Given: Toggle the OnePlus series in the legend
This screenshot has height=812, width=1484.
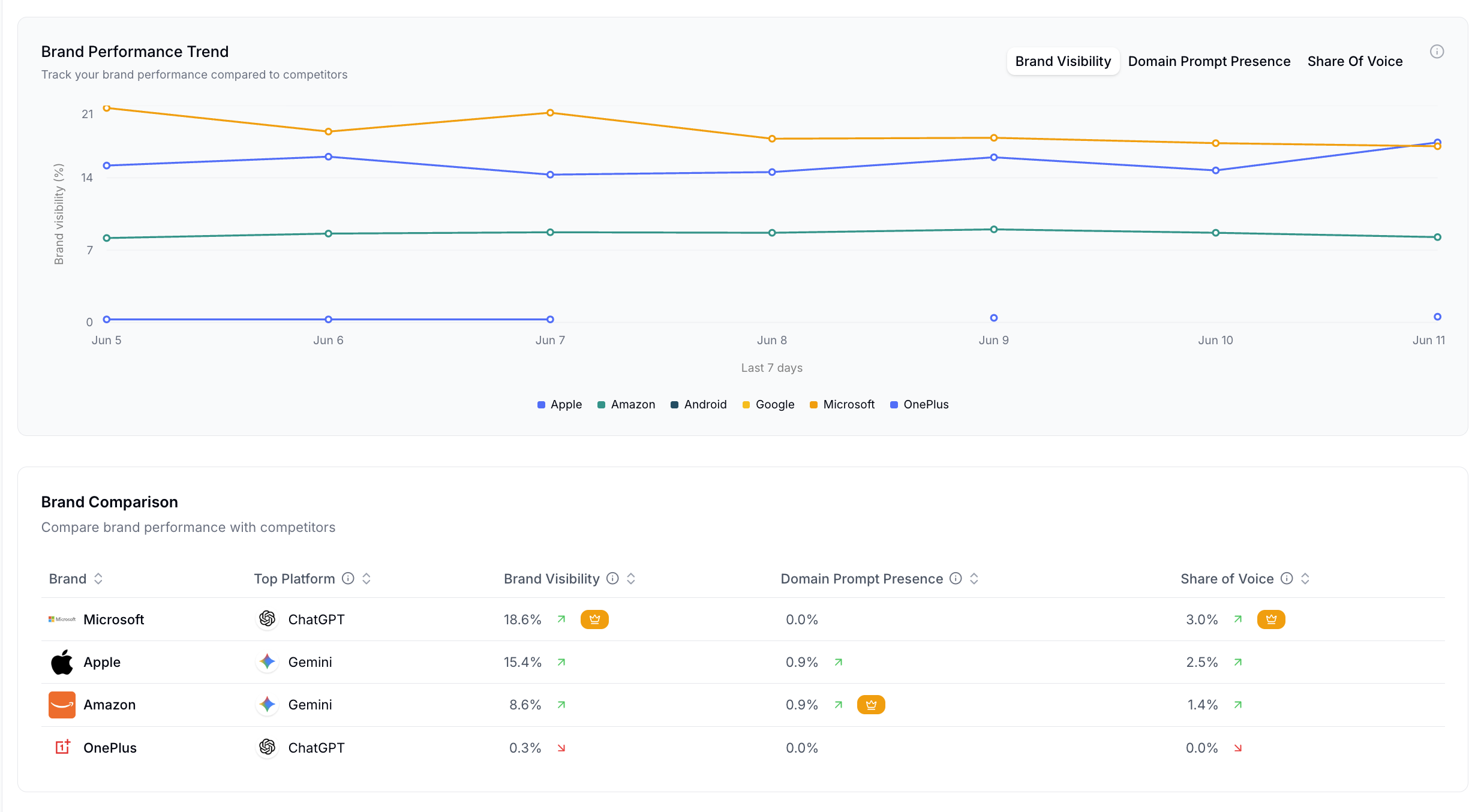Looking at the screenshot, I should pyautogui.click(x=920, y=404).
